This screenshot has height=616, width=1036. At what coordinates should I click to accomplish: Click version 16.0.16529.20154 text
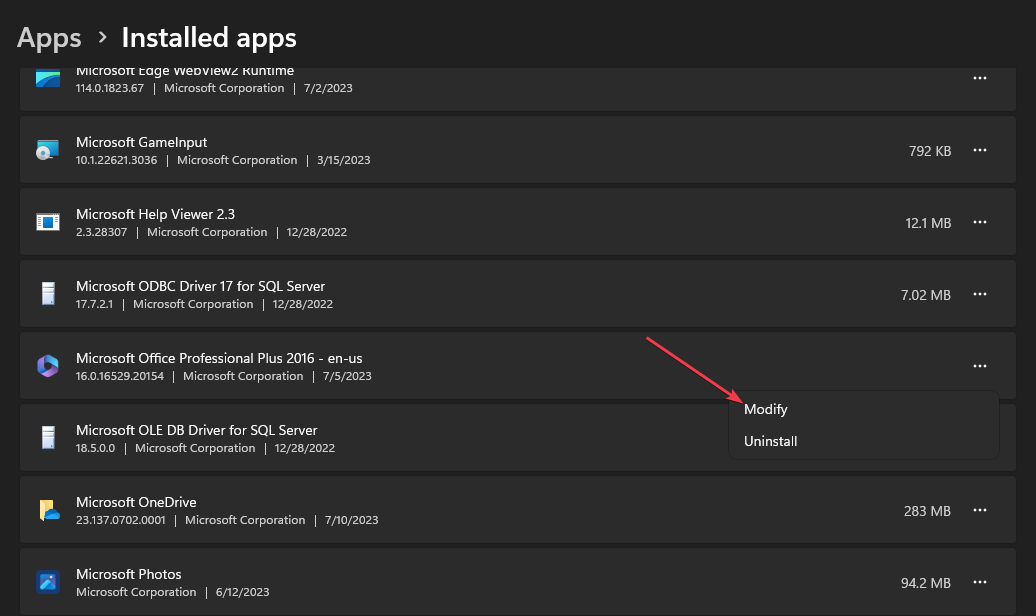[x=120, y=376]
